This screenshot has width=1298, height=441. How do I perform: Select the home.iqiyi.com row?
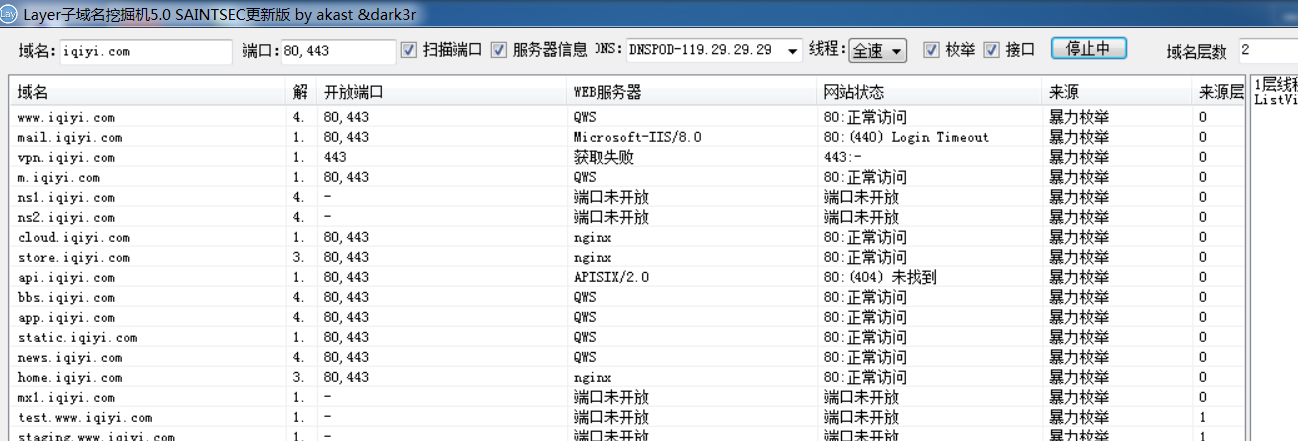(x=627, y=377)
